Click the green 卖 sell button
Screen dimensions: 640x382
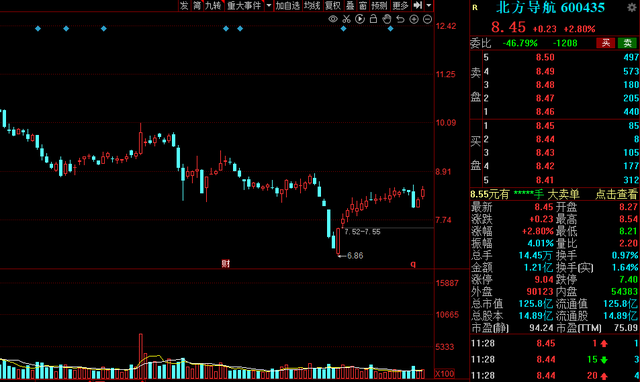pyautogui.click(x=627, y=43)
